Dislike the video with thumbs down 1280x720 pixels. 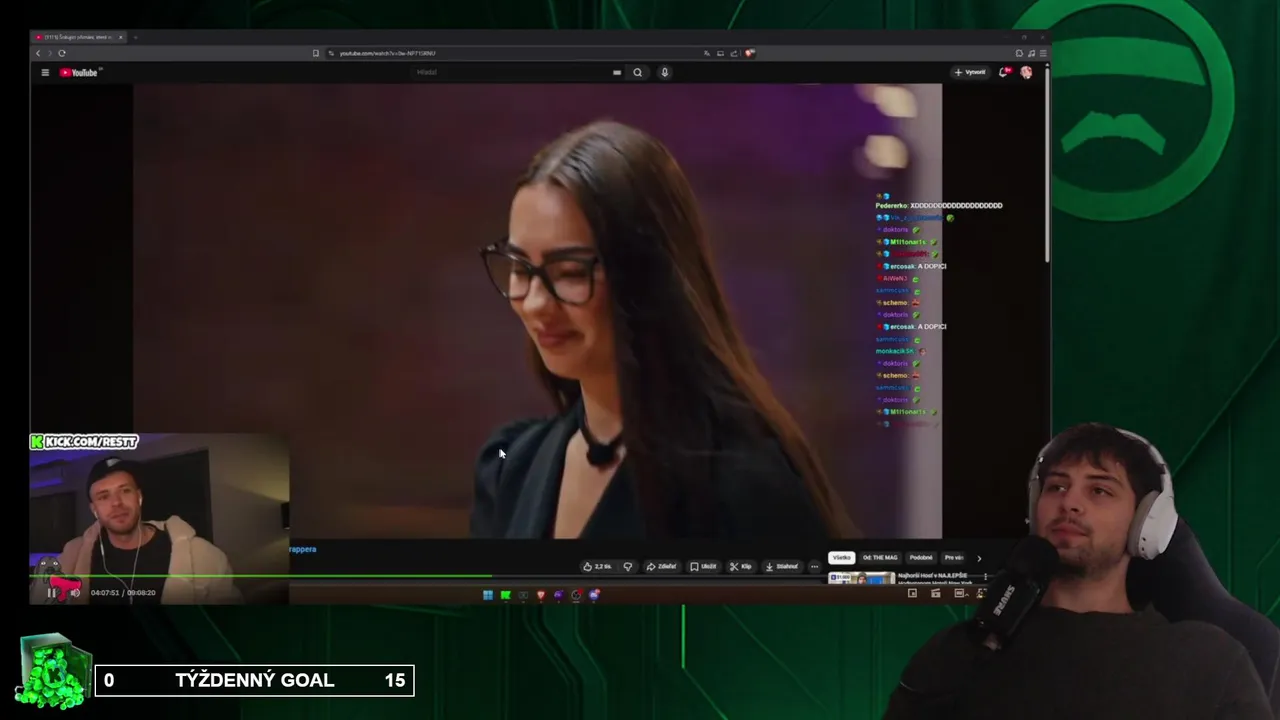coord(628,566)
